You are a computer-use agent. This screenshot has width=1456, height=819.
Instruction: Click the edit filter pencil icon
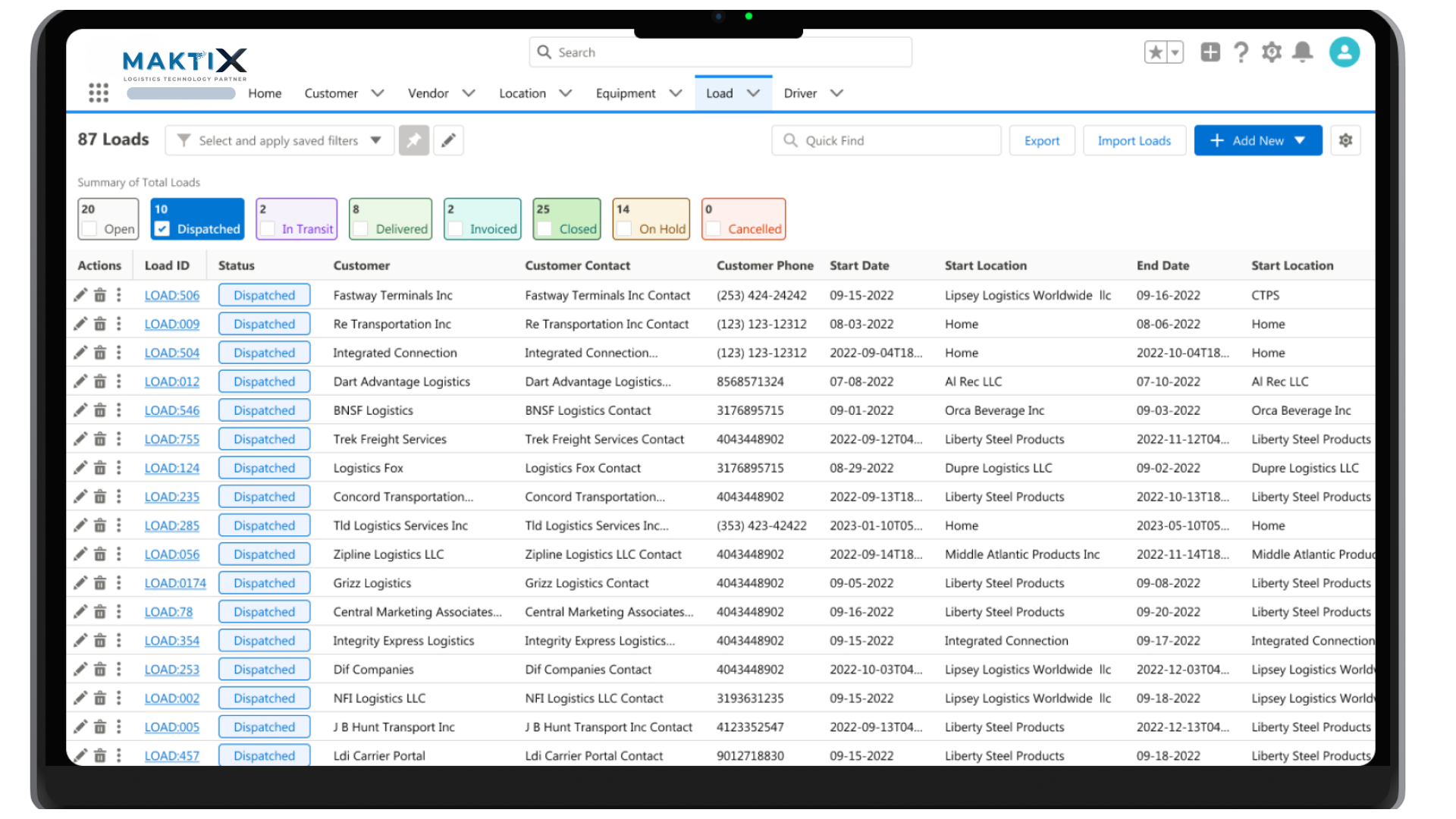click(449, 140)
